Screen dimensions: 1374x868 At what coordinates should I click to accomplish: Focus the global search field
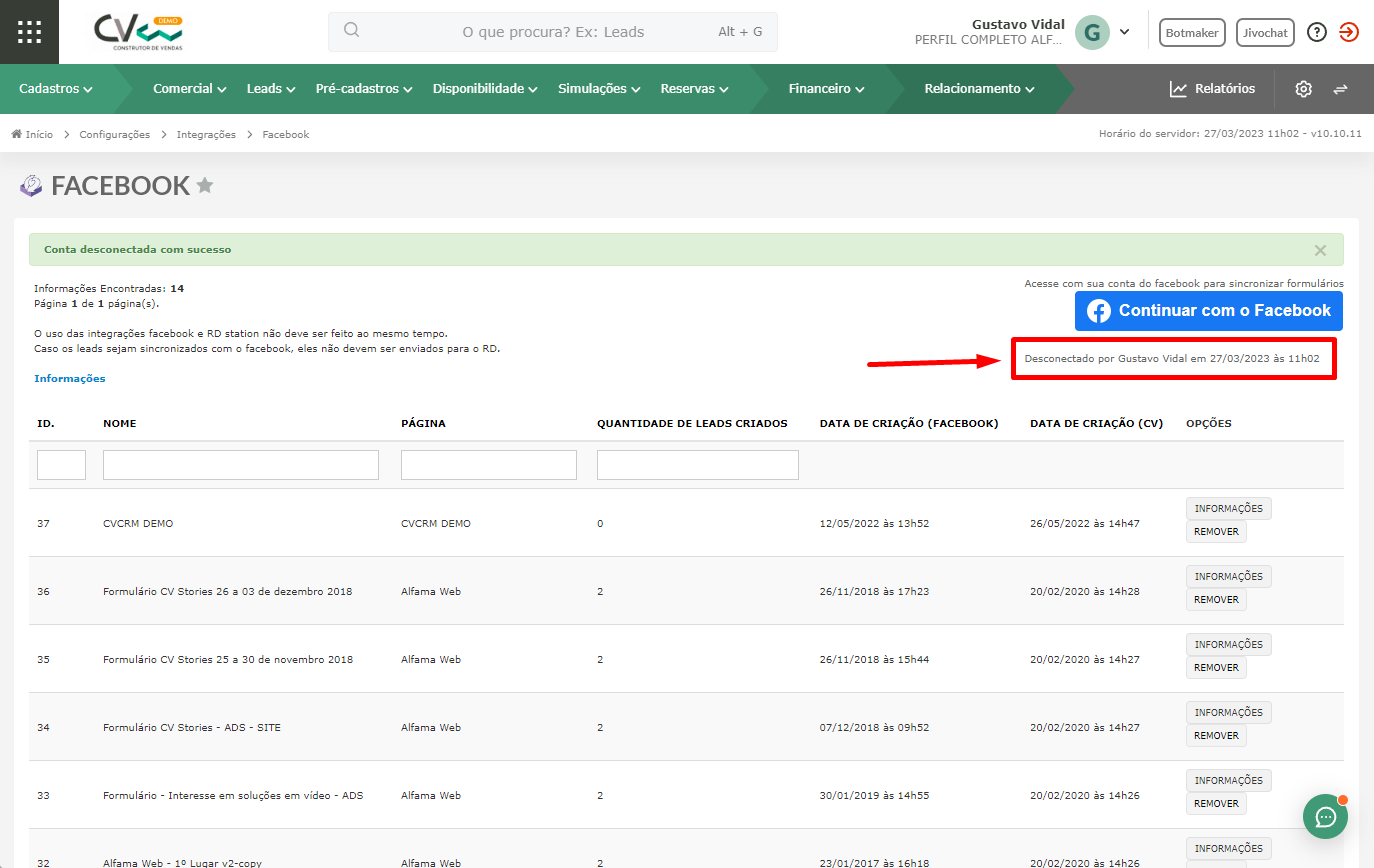pyautogui.click(x=553, y=32)
